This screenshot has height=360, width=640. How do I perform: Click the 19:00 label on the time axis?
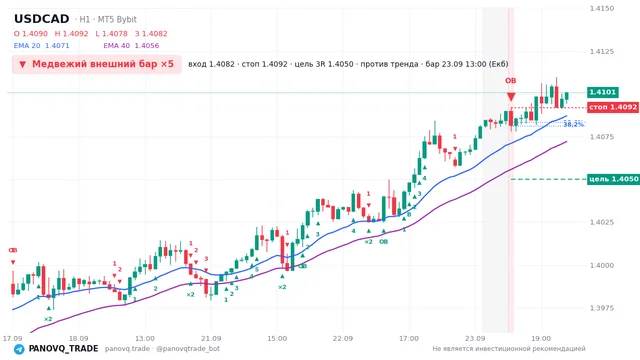click(x=541, y=338)
